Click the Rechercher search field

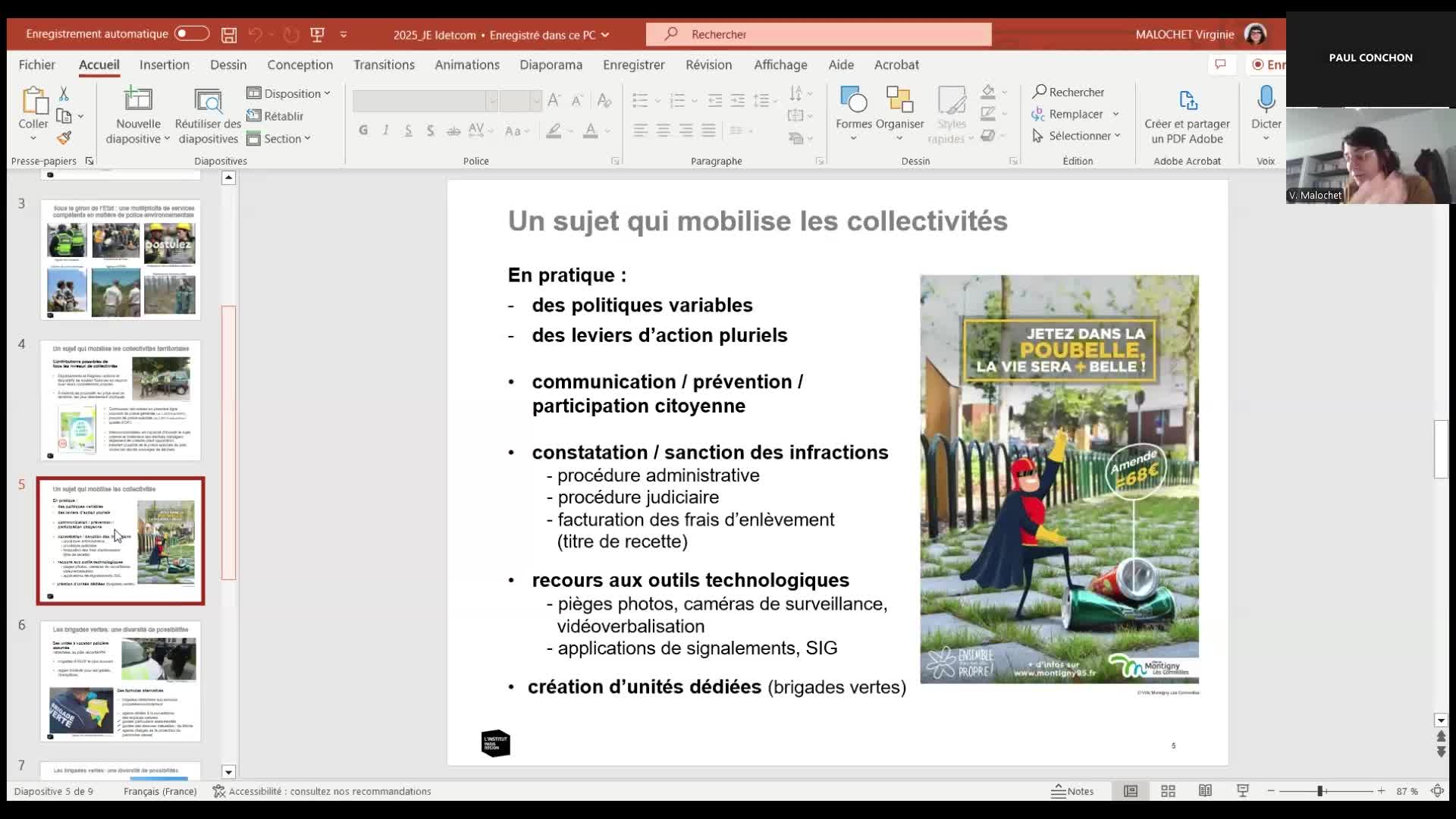pyautogui.click(x=818, y=34)
